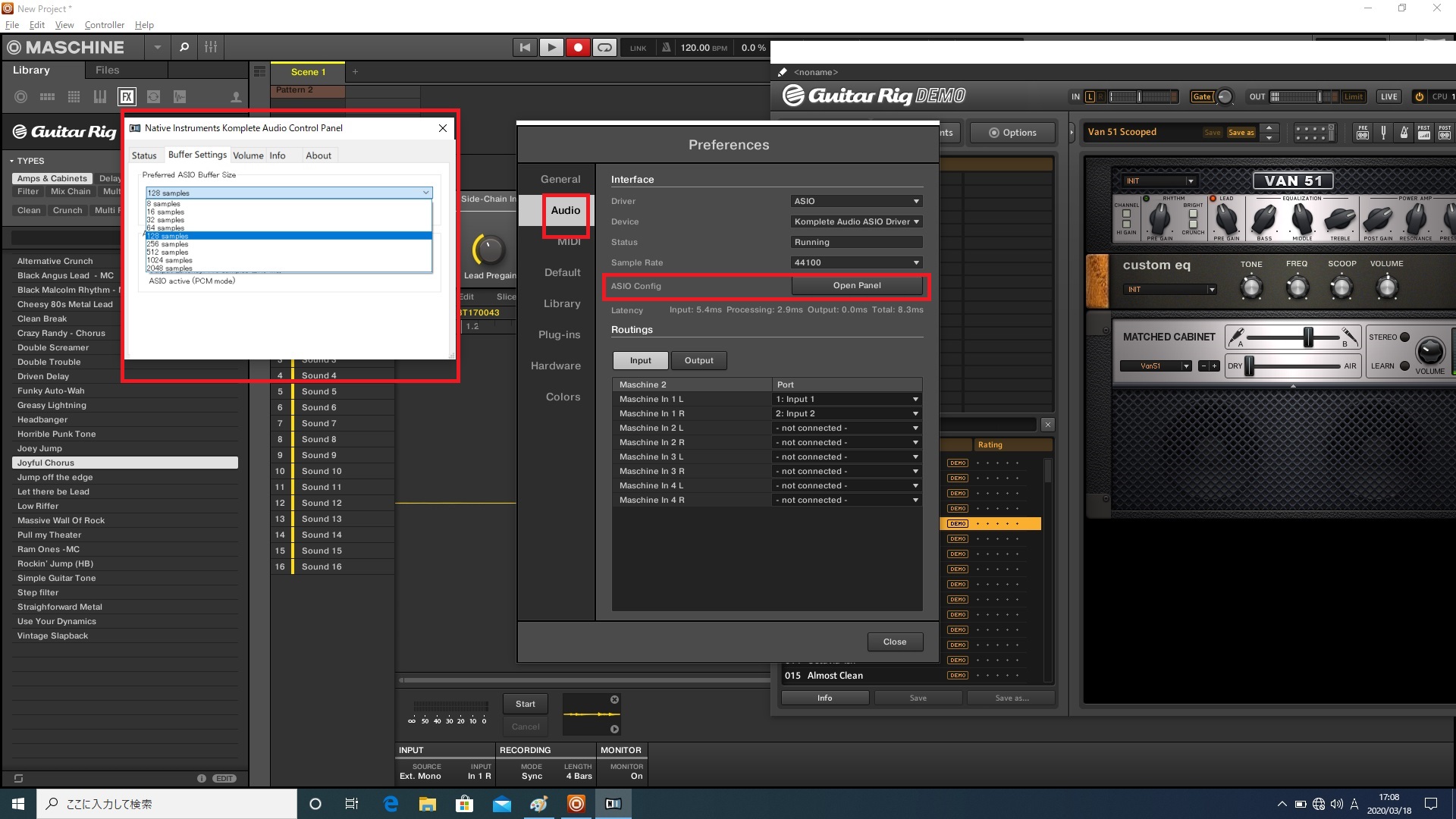Select 256 samples buffer size
The image size is (1456, 819).
(168, 244)
